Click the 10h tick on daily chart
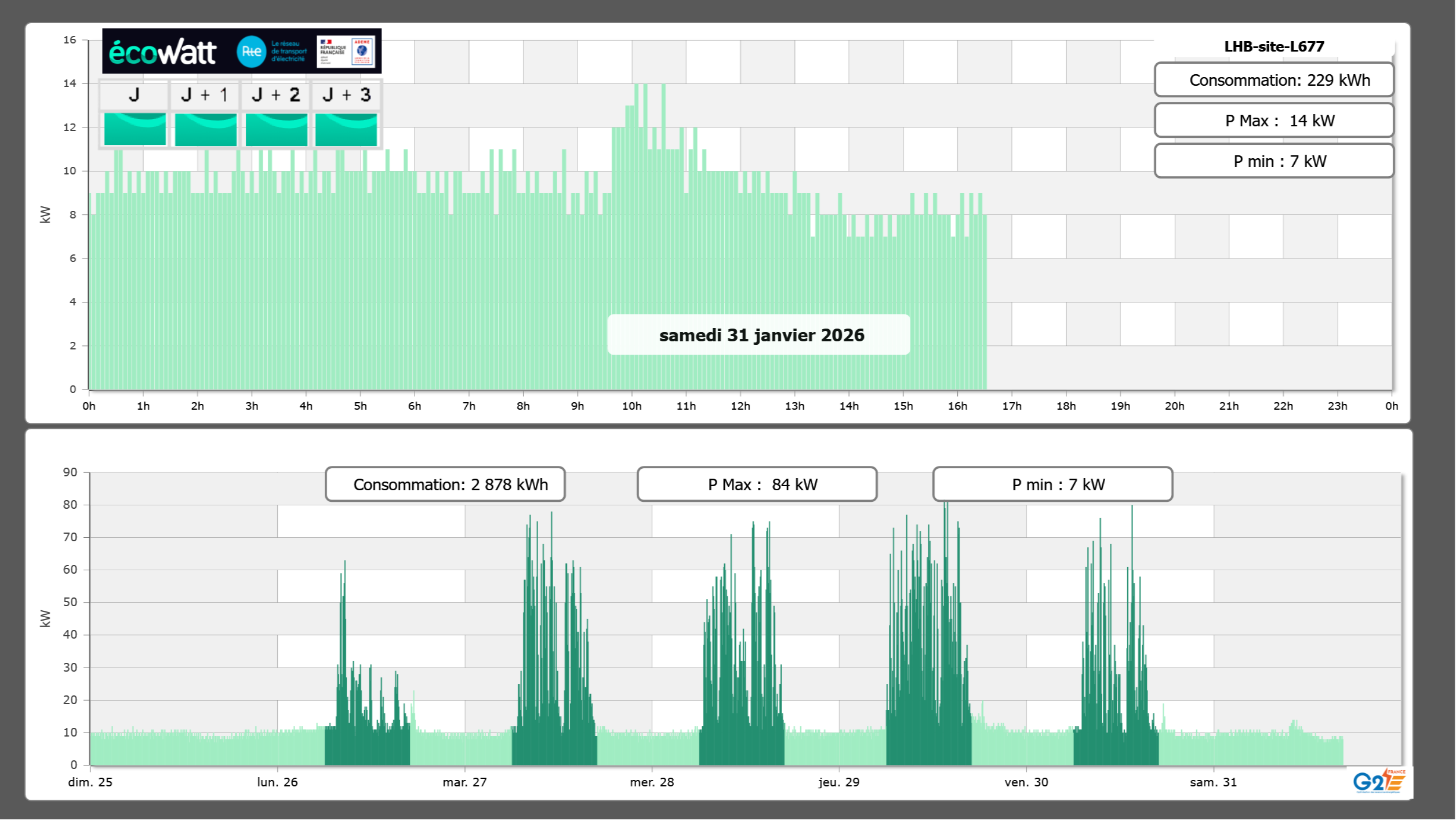 (631, 406)
